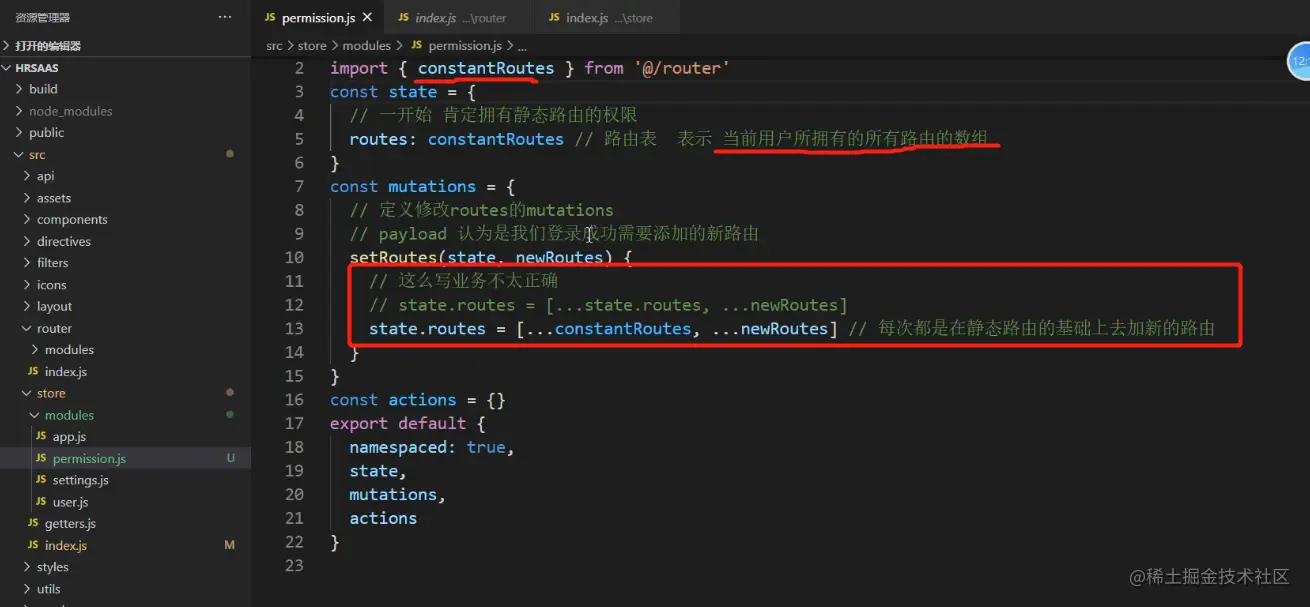The image size is (1310, 607).
Task: Click JS icon on router index.js tab
Action: [403, 18]
